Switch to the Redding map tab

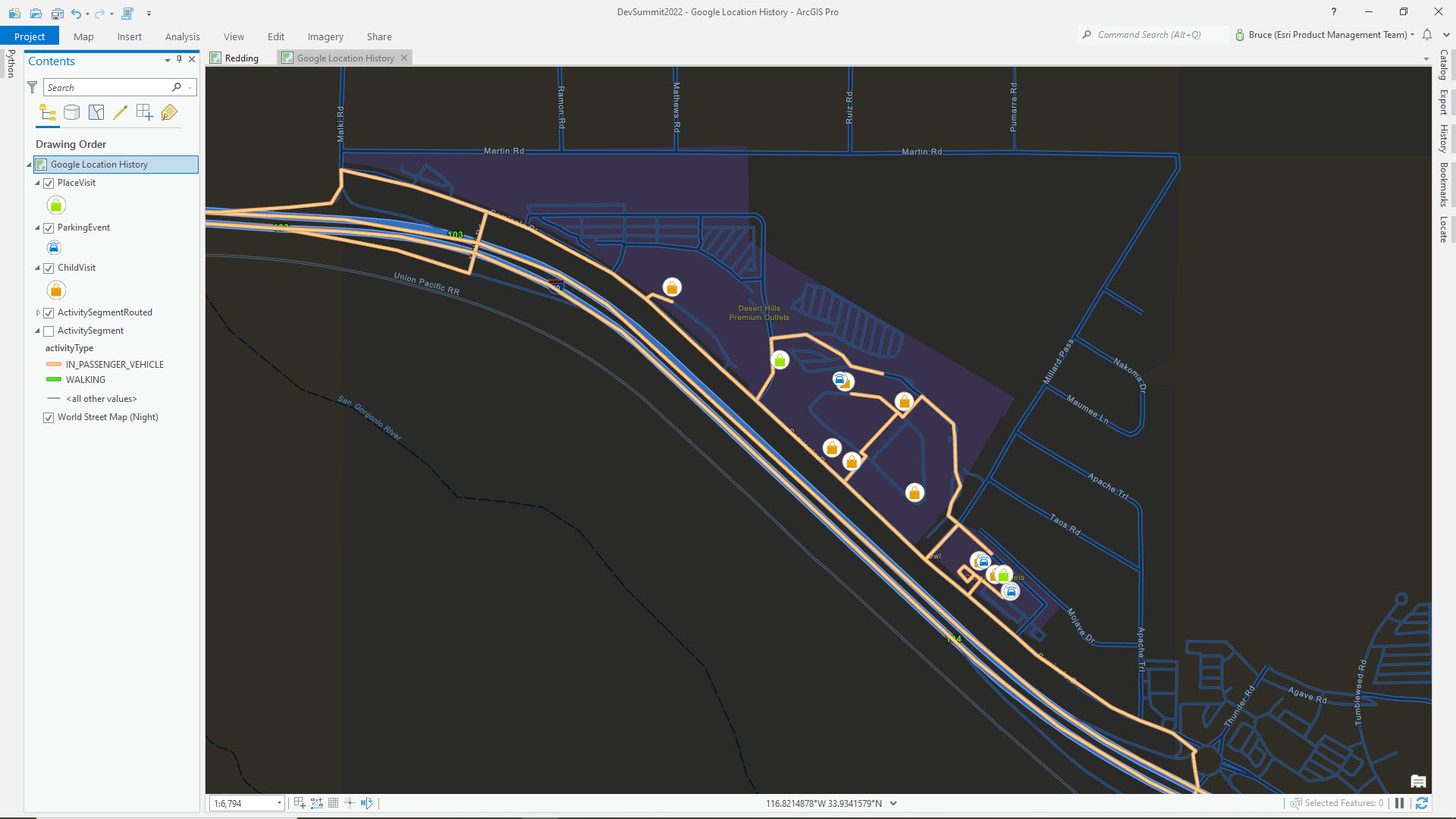coord(241,58)
